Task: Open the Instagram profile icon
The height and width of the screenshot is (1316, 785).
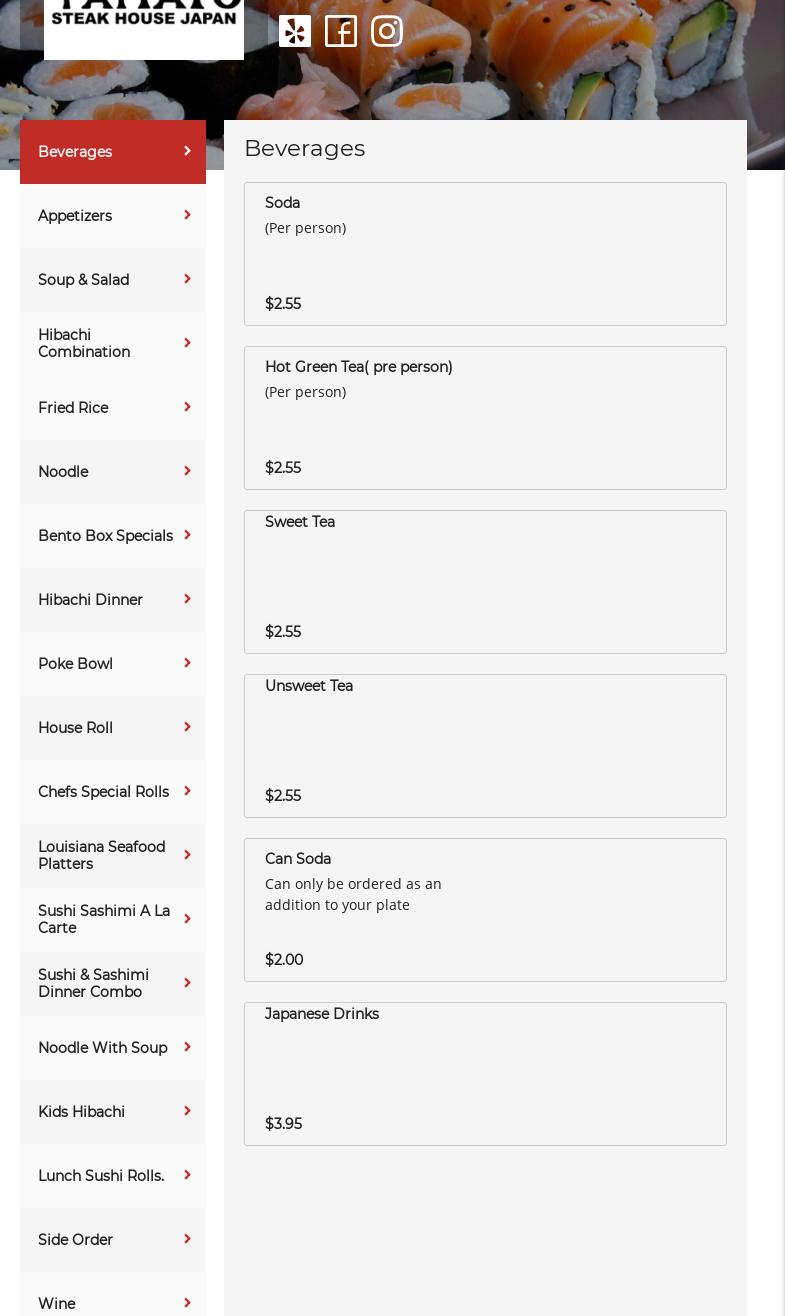Action: coord(387,31)
